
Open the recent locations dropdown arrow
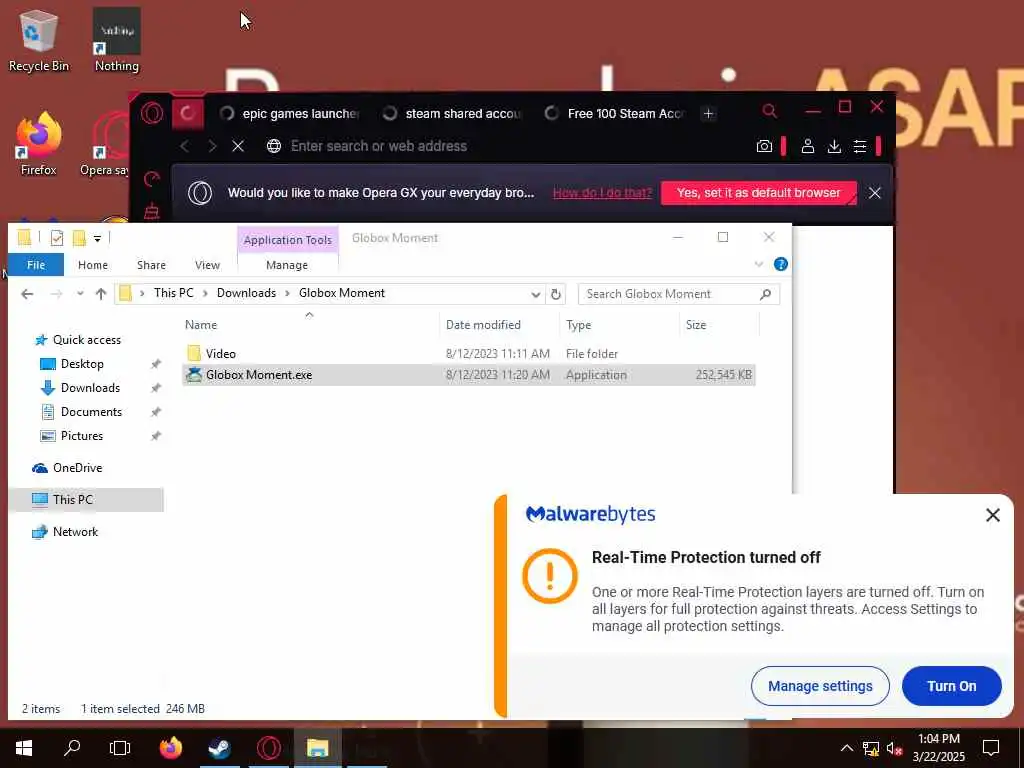(x=80, y=294)
